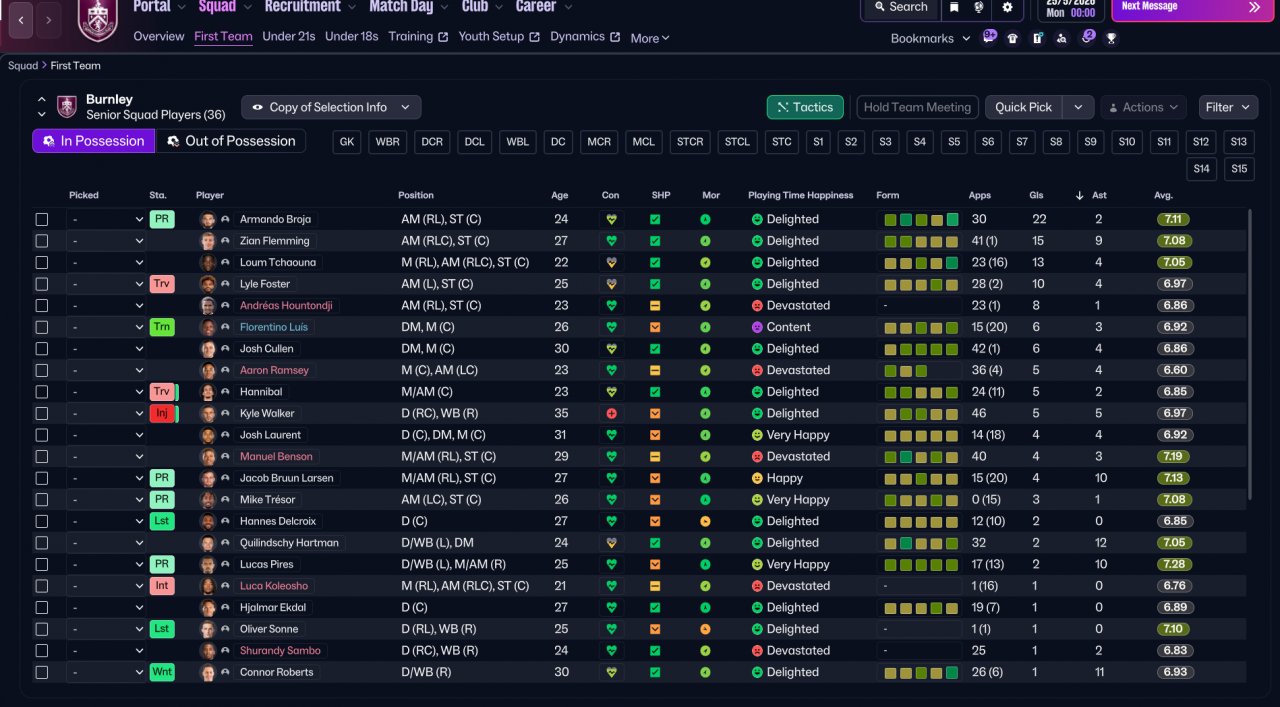Open the settings gear icon
1280x707 pixels.
(1007, 7)
